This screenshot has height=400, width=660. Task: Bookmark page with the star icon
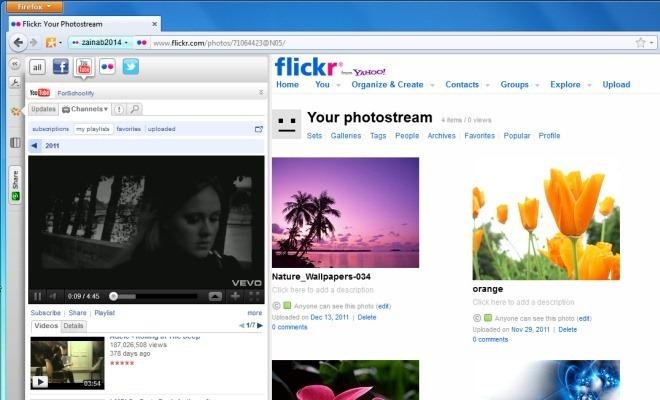click(640, 43)
